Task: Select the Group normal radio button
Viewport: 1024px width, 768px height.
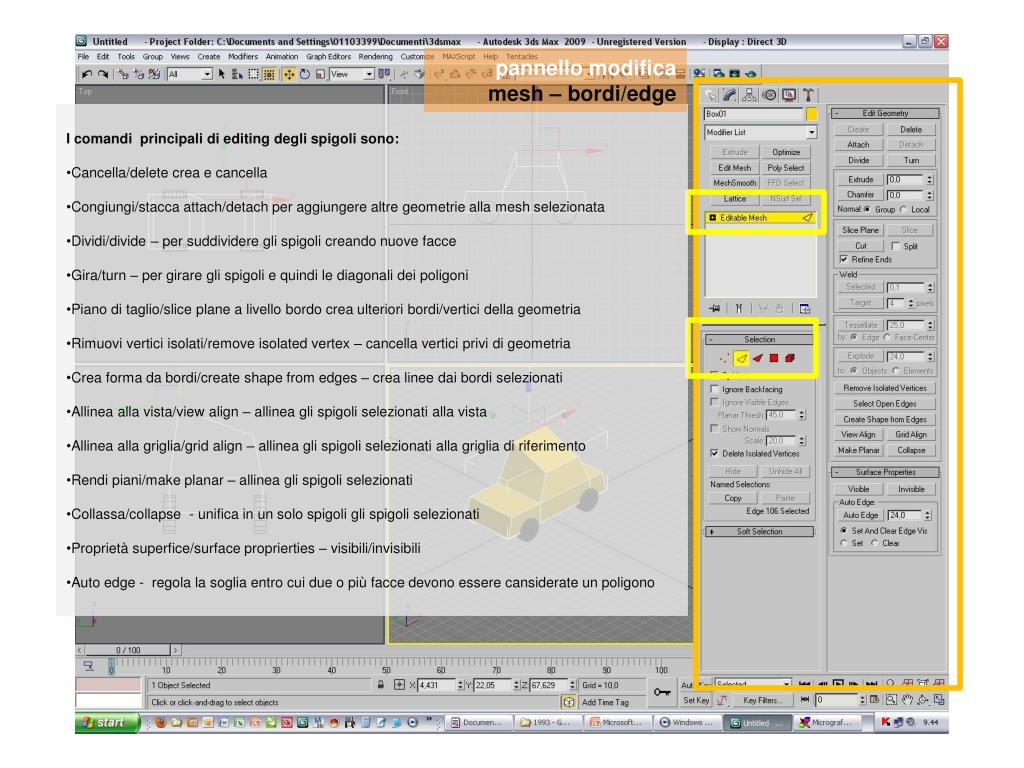Action: click(x=868, y=210)
